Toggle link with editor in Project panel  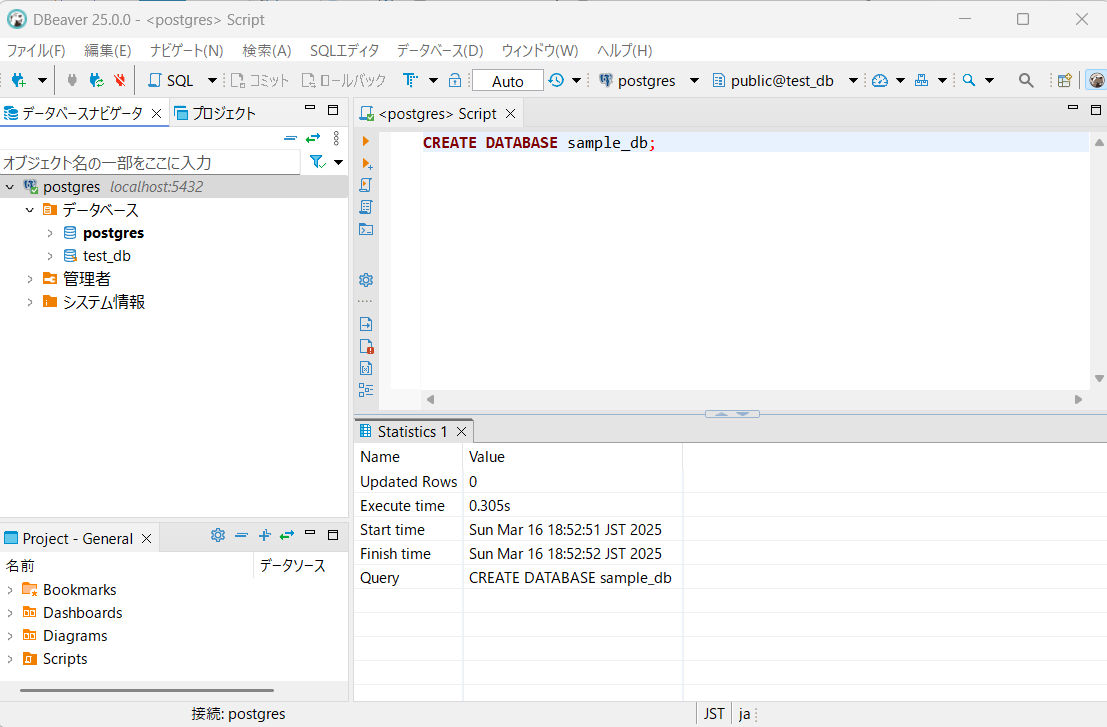[287, 536]
